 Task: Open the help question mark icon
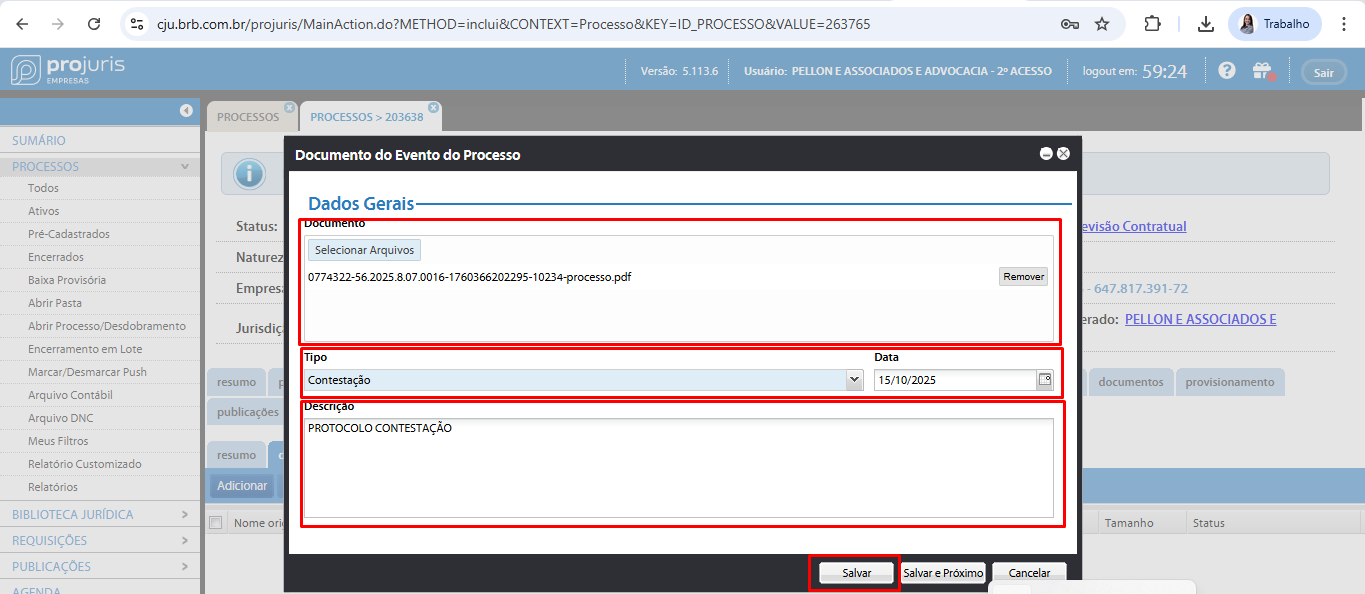(1227, 71)
